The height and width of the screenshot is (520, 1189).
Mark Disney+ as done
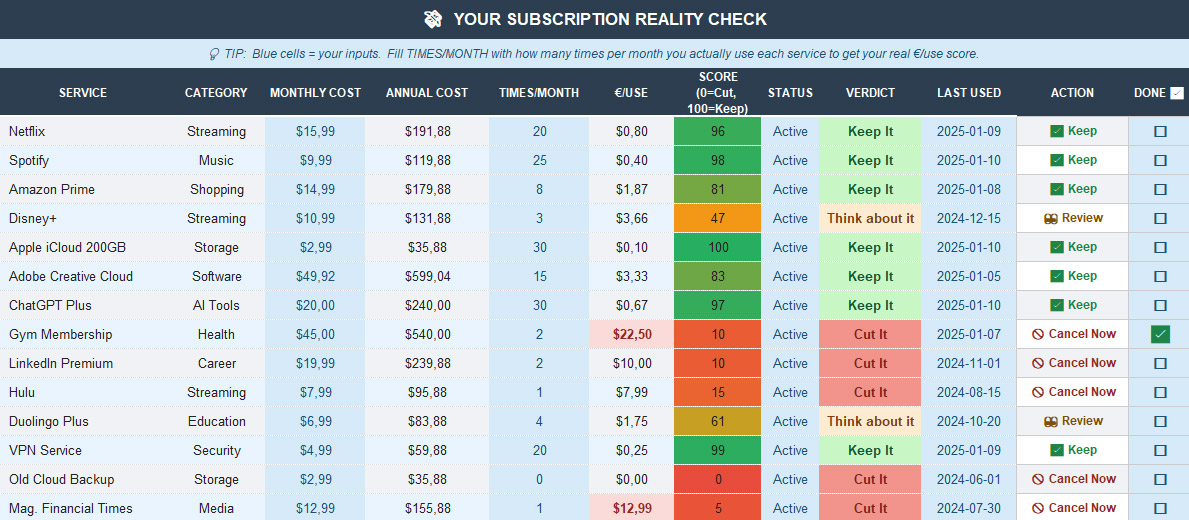(x=1160, y=218)
